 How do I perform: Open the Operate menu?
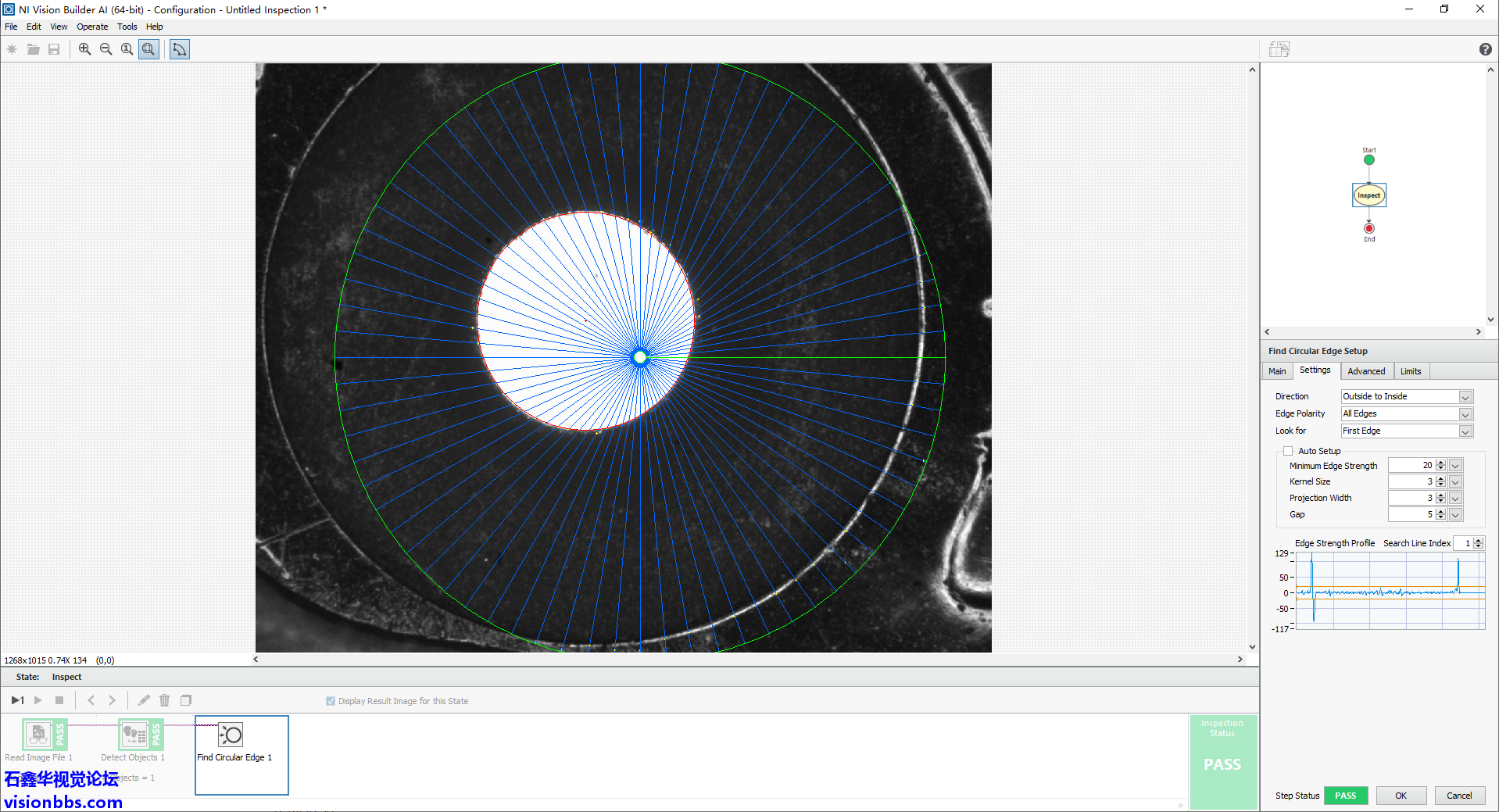[x=92, y=27]
